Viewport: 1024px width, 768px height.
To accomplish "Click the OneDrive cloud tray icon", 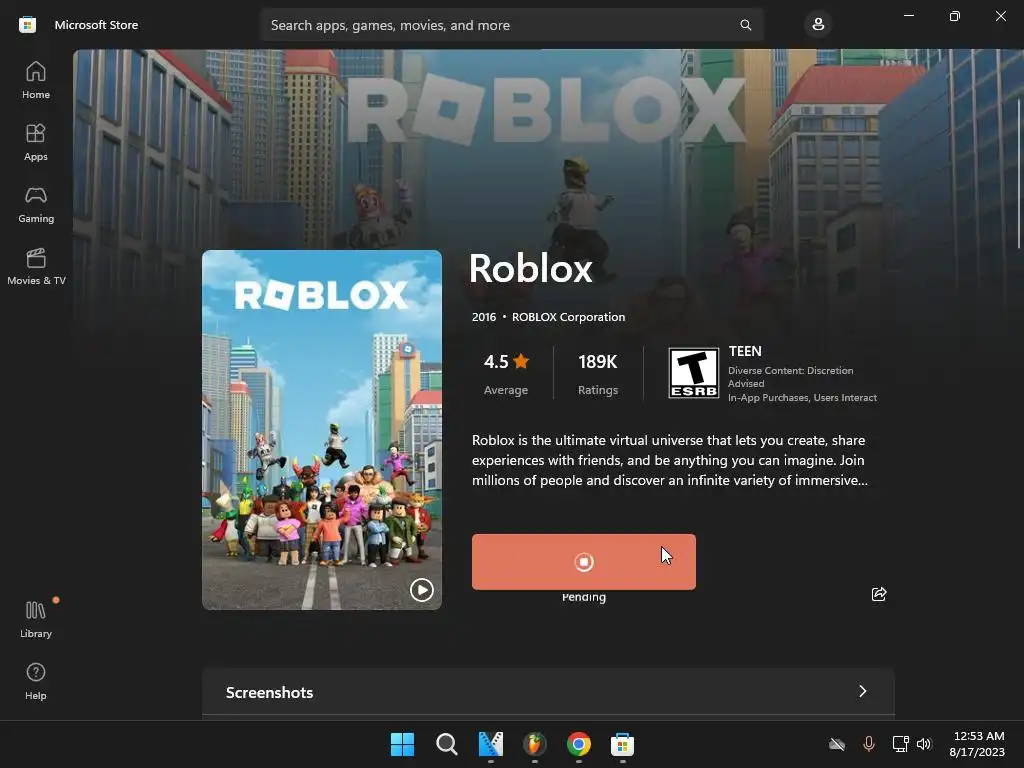I will point(837,744).
